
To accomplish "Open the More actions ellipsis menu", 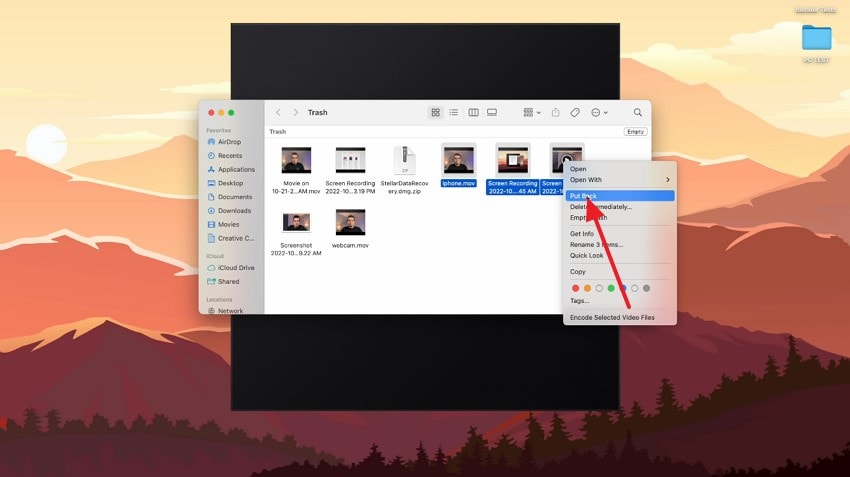I will coord(599,112).
